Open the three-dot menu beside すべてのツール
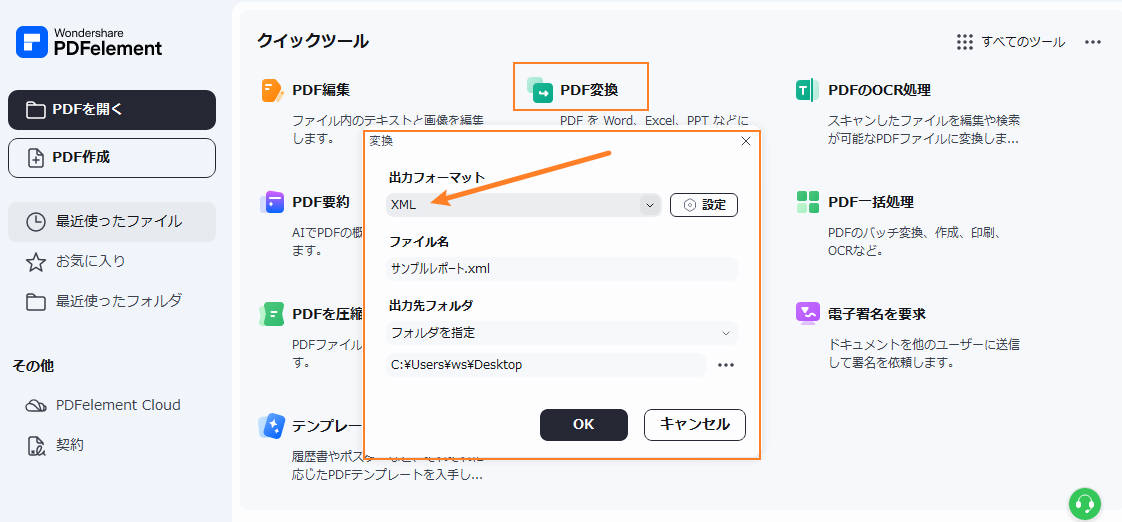The height and width of the screenshot is (522, 1122). click(1093, 42)
